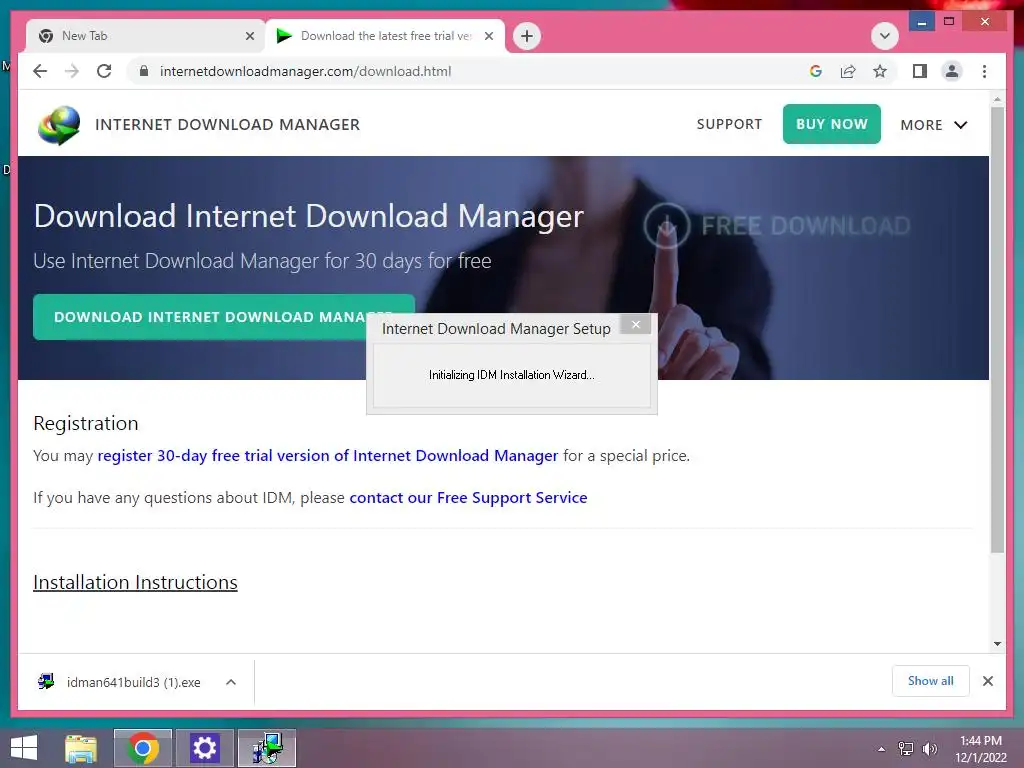Go back using the browser back arrow
Image resolution: width=1024 pixels, height=768 pixels.
tap(40, 71)
